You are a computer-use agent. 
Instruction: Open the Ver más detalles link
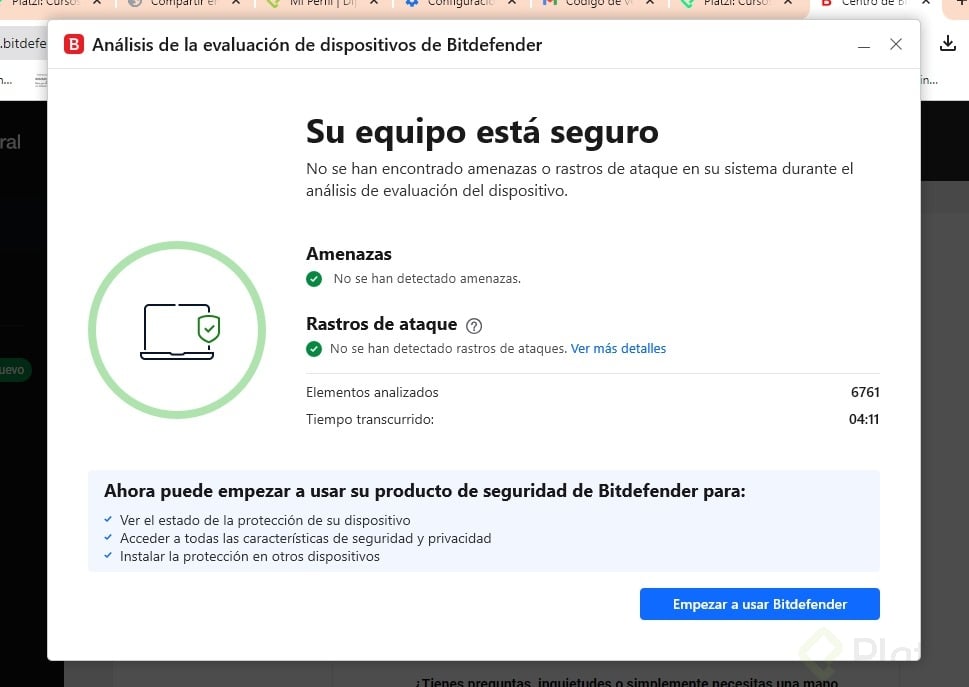(x=618, y=348)
